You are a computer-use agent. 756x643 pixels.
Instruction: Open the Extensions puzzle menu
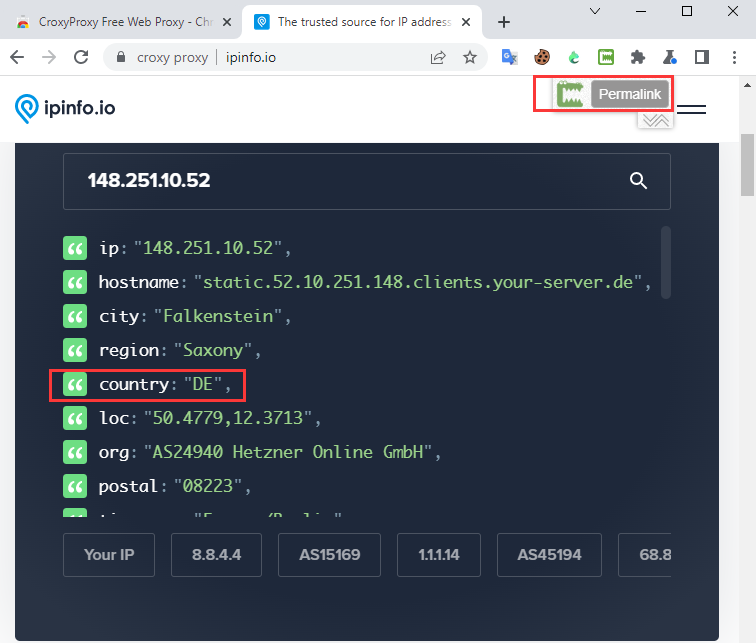click(x=638, y=57)
